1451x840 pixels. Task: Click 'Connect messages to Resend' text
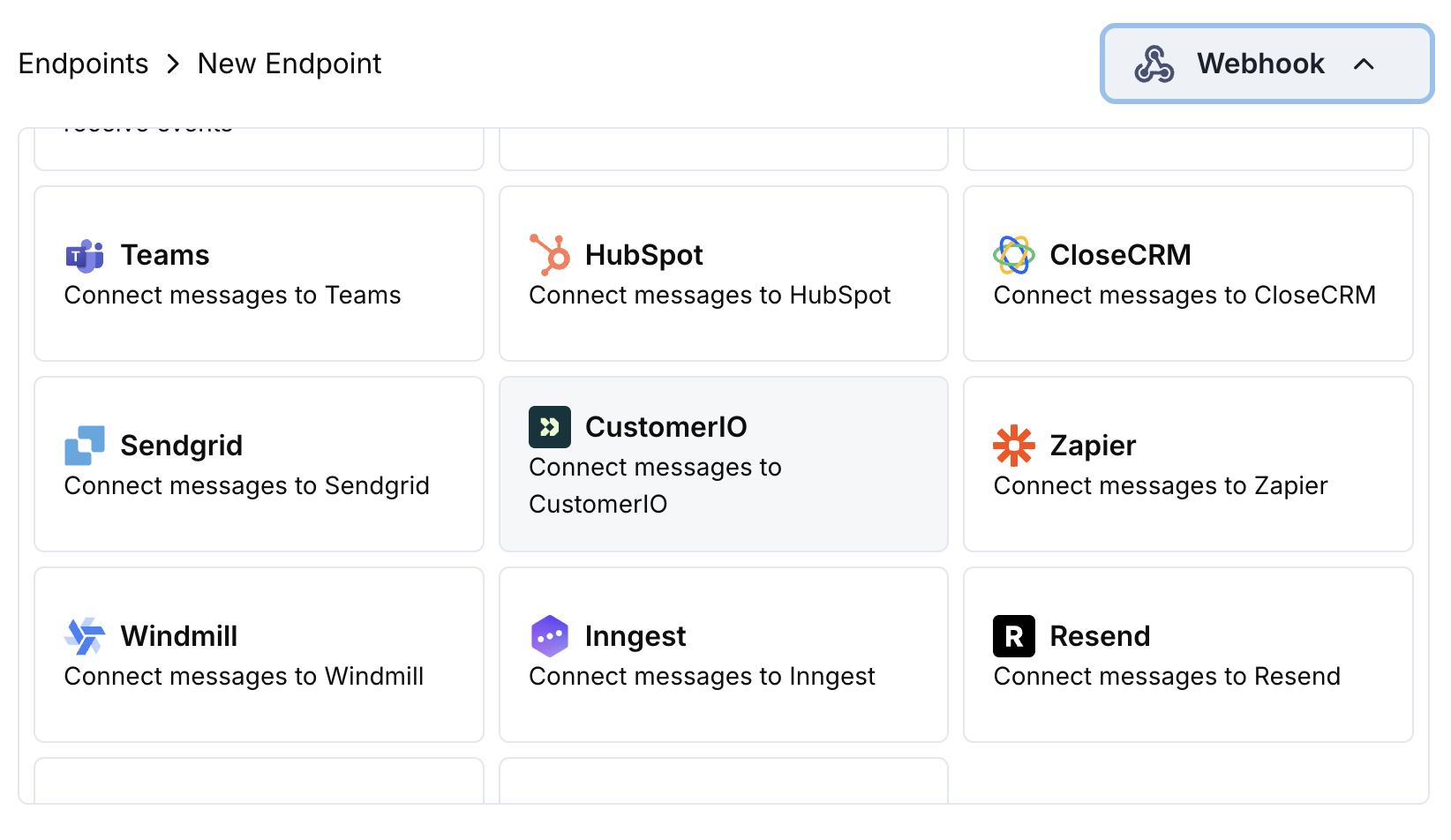[x=1168, y=677]
